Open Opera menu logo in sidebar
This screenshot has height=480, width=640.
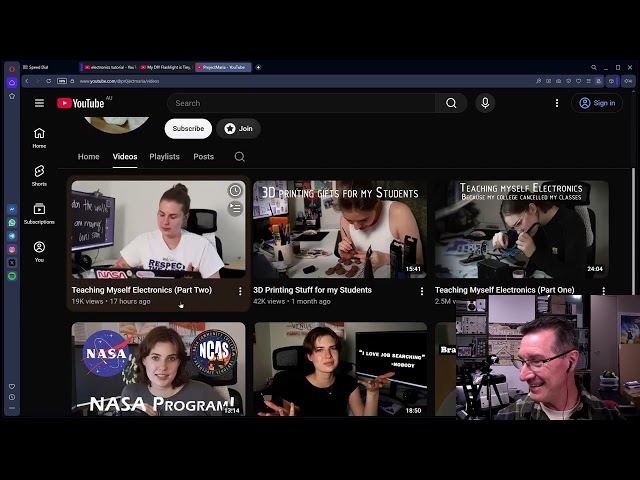[x=12, y=69]
